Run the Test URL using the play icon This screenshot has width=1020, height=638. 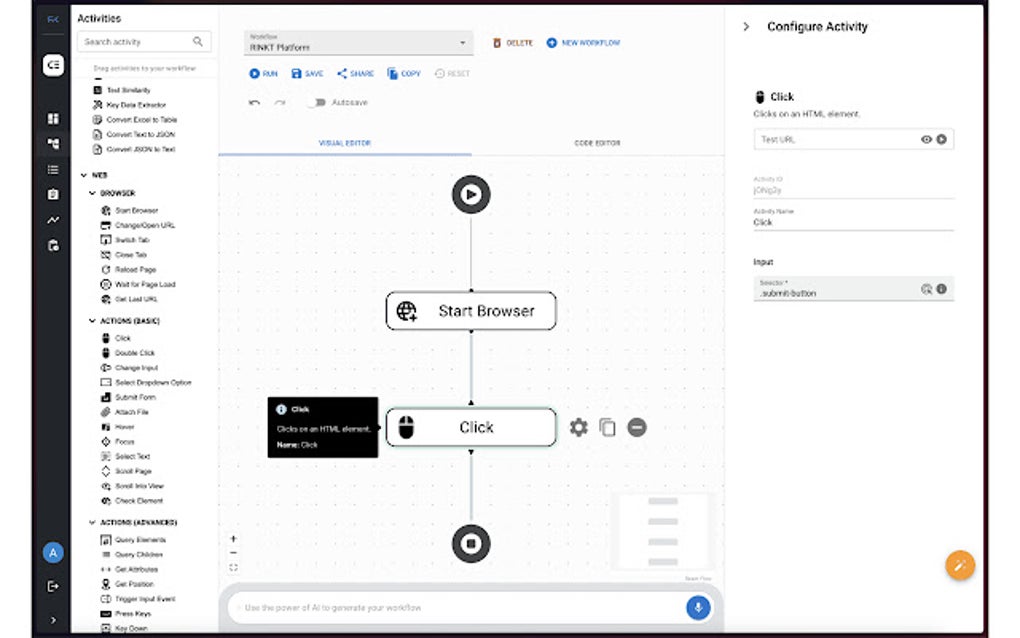(940, 139)
